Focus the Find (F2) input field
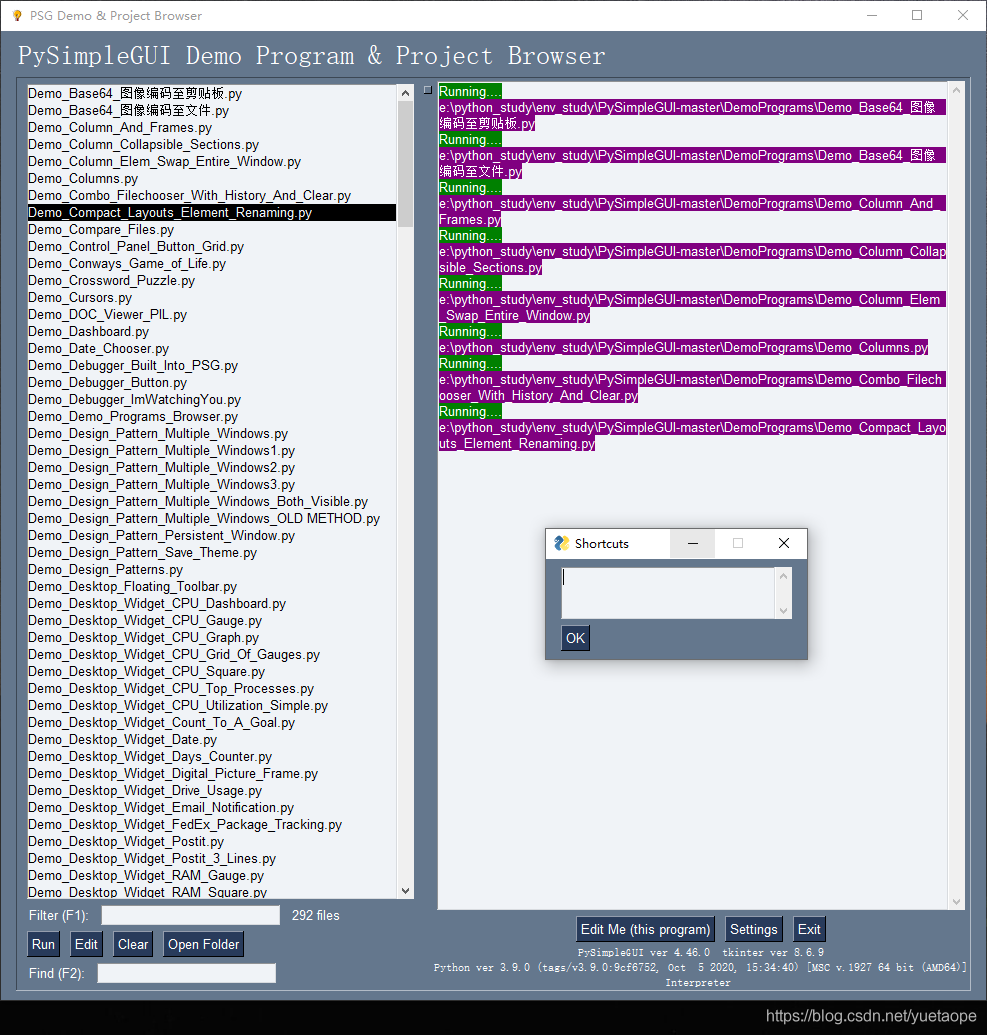Viewport: 987px width, 1035px height. tap(187, 973)
